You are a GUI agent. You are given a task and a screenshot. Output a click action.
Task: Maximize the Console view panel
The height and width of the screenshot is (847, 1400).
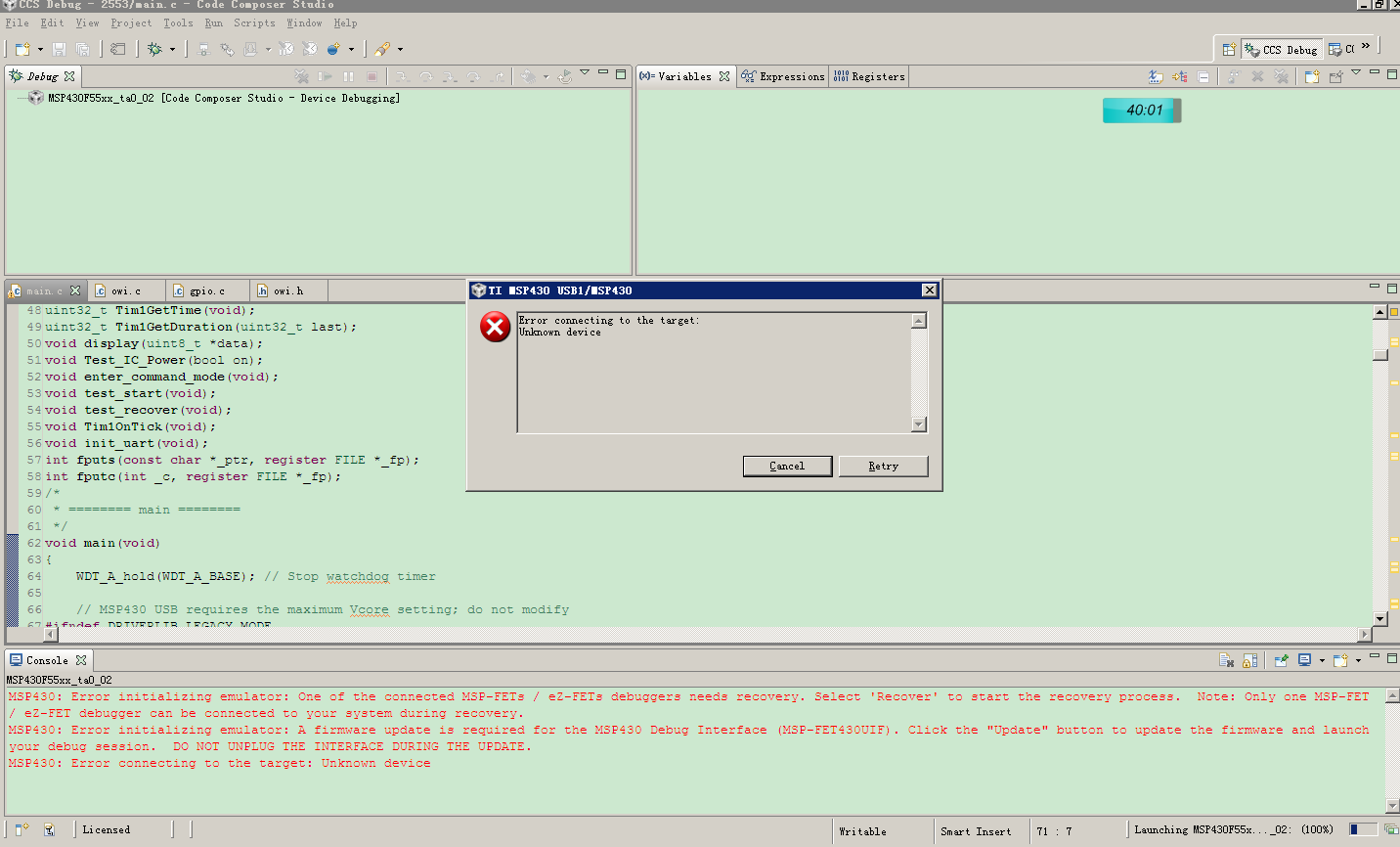tap(1392, 658)
